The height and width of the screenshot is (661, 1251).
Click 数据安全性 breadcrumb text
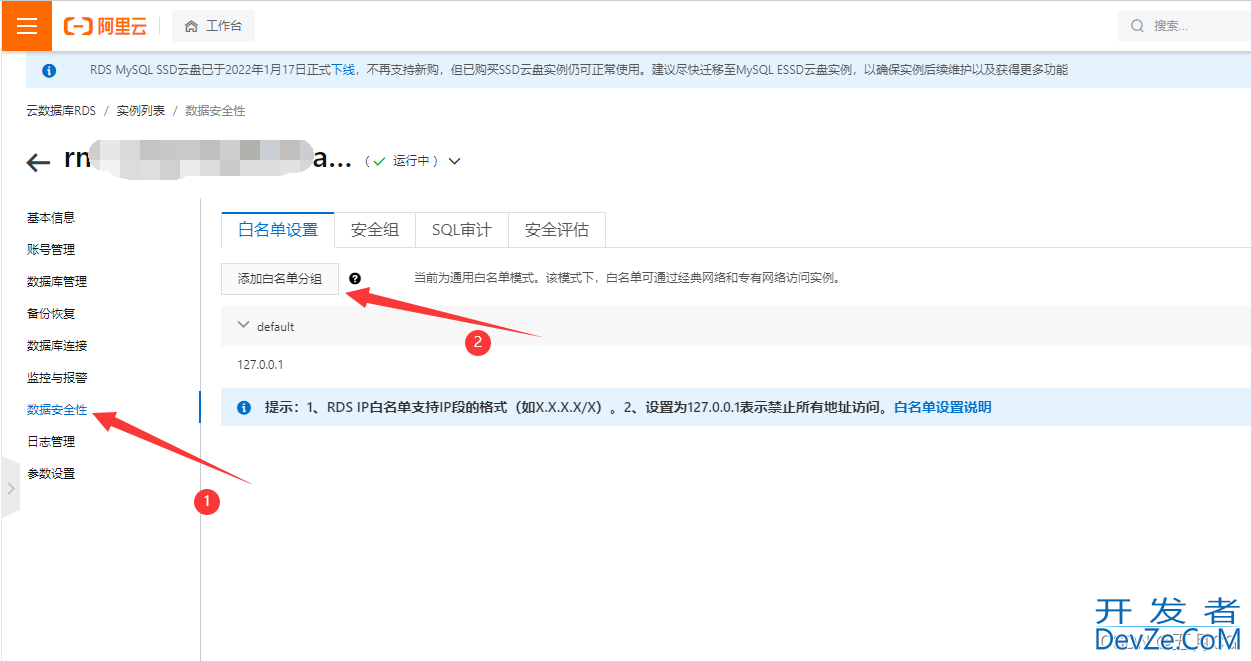coord(215,111)
